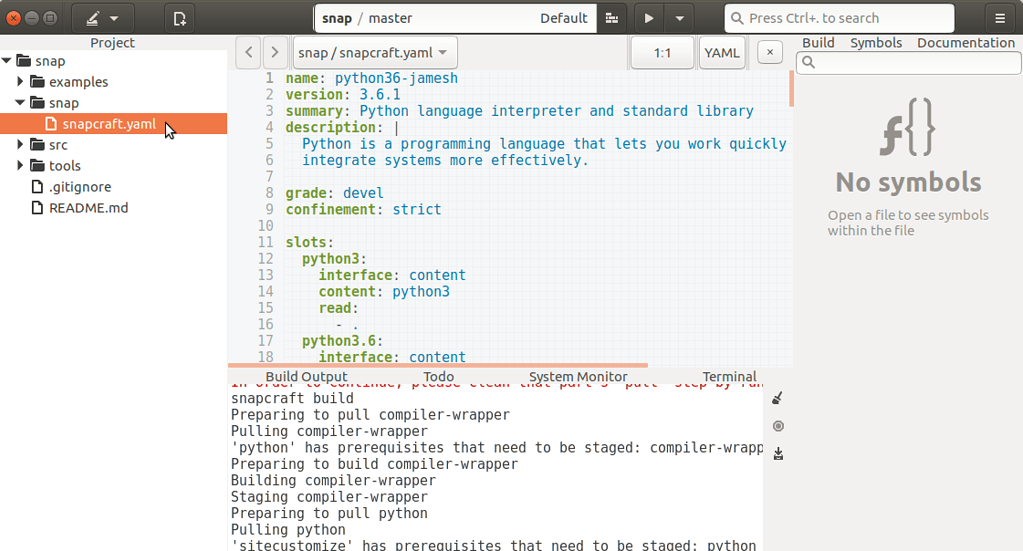Open the run options dropdown arrow

(680, 18)
